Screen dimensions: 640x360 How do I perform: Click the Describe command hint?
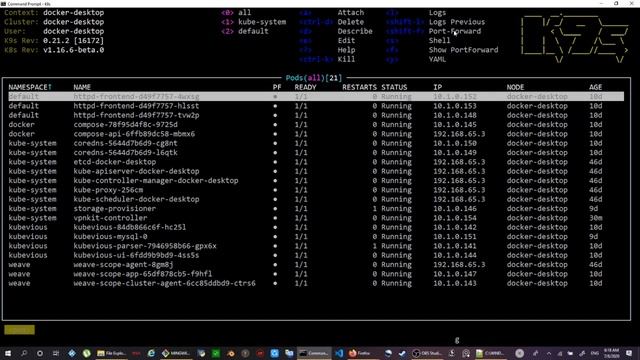(x=355, y=31)
